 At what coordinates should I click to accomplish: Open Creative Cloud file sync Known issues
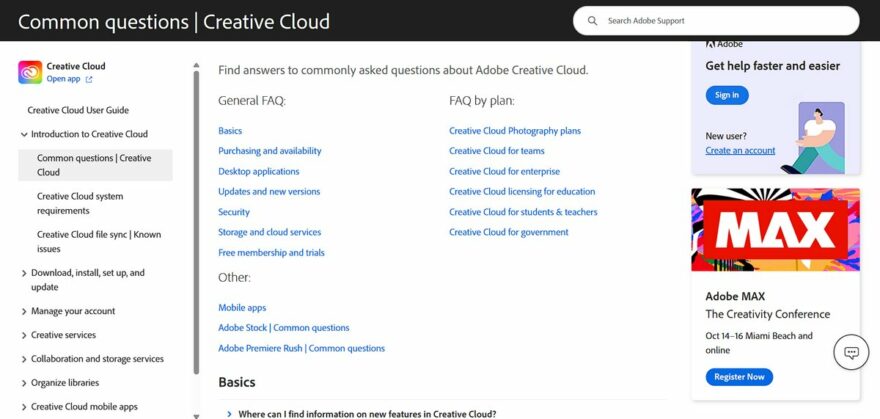99,242
